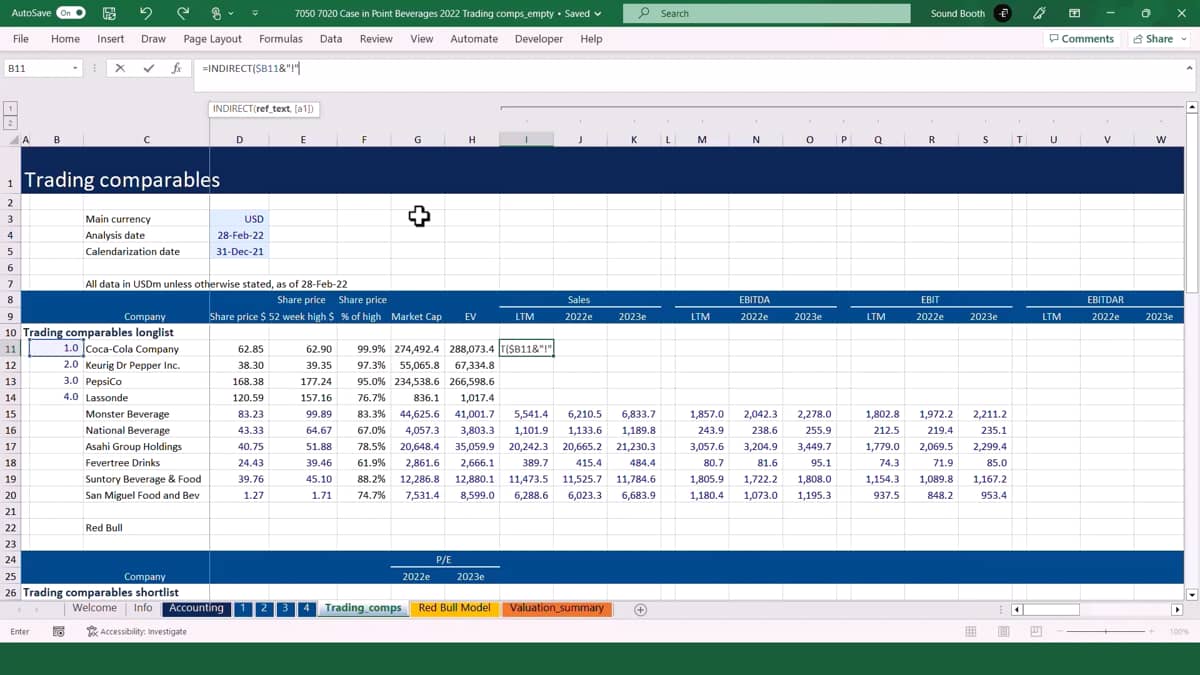Switch to Valuation_summary sheet

click(557, 608)
